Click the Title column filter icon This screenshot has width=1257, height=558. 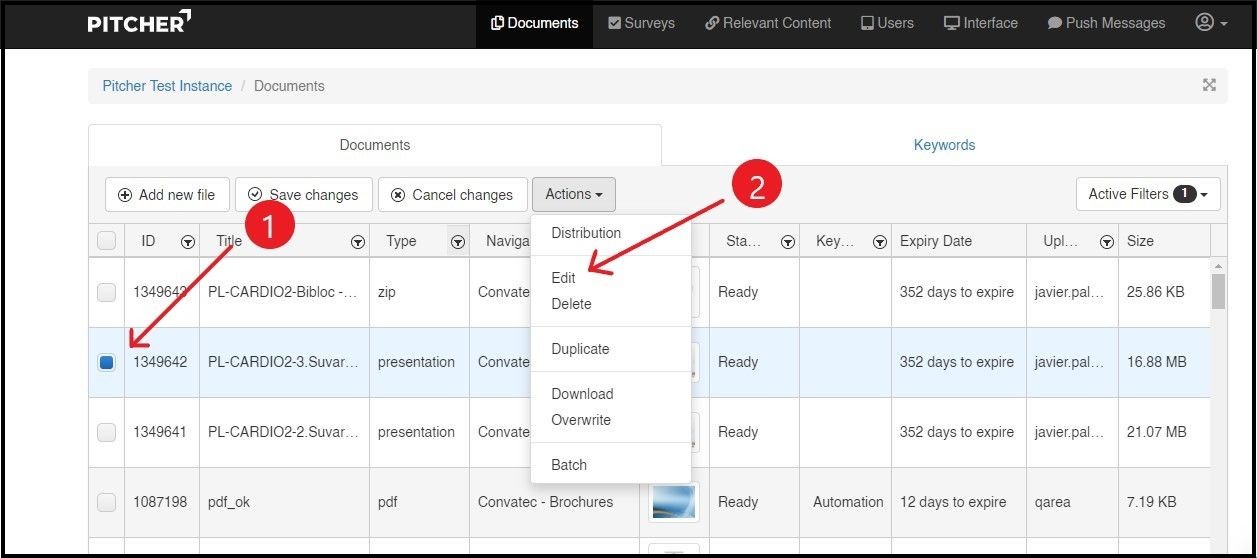click(x=357, y=242)
